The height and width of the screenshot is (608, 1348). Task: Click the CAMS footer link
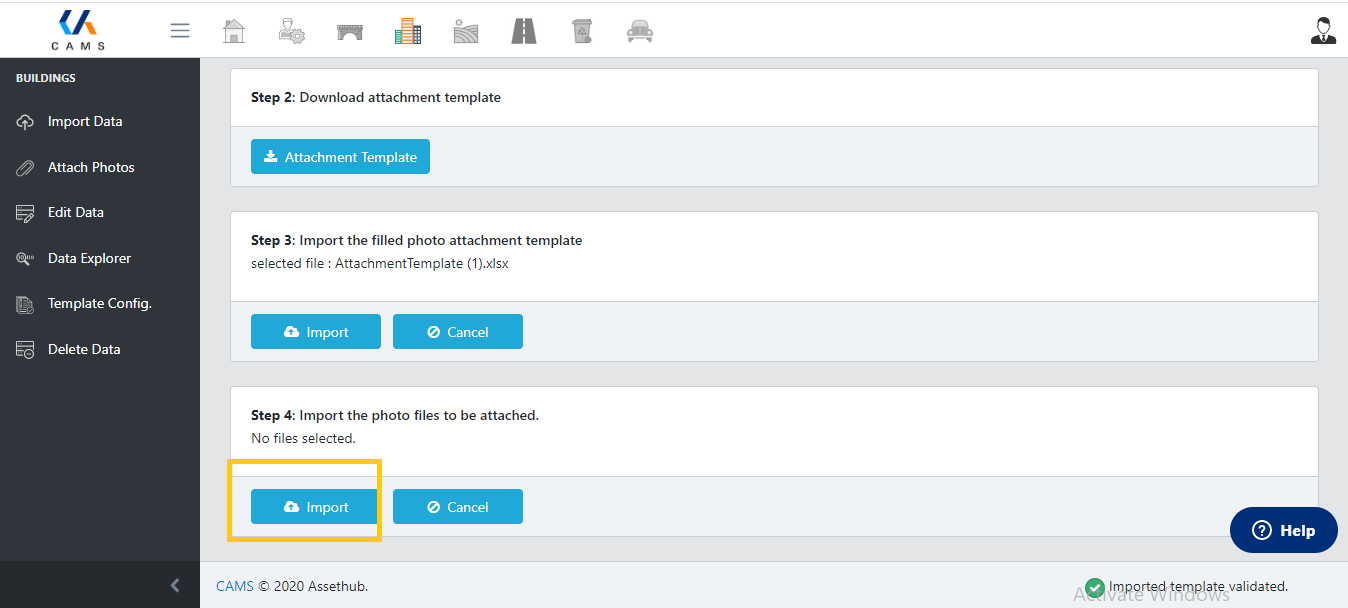point(235,586)
